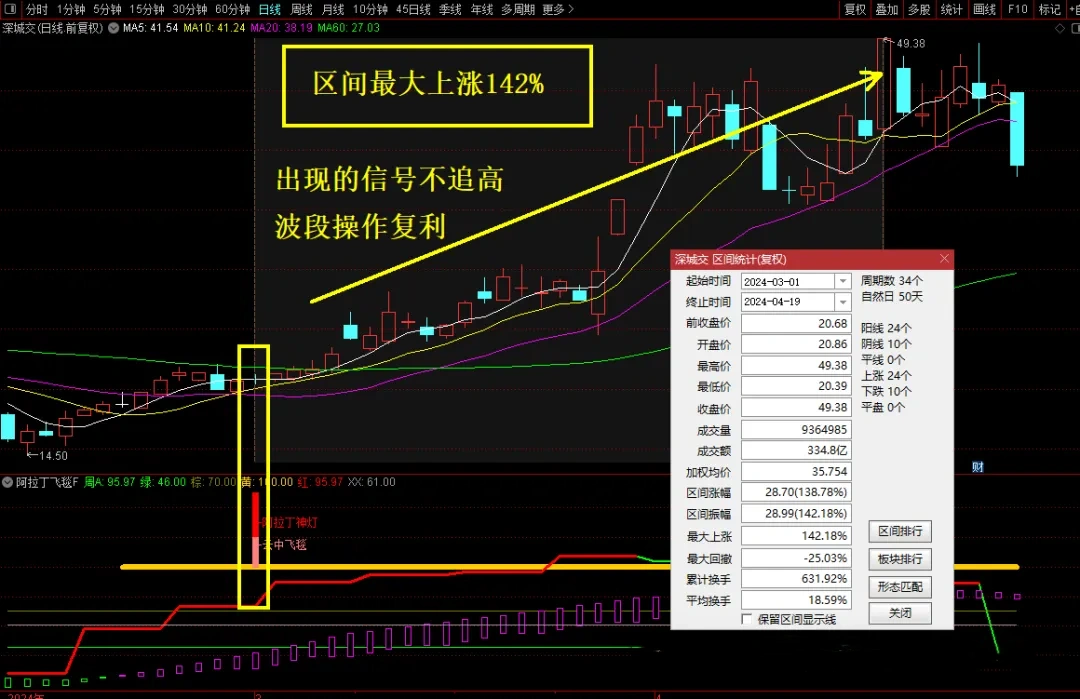The image size is (1080, 699).
Task: Click the 叠加 overlay tool
Action: click(887, 9)
